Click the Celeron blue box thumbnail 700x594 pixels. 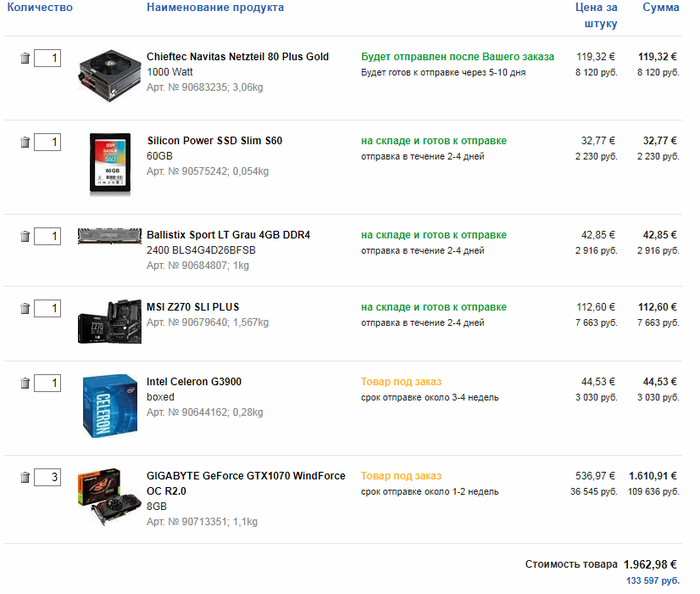click(x=110, y=406)
